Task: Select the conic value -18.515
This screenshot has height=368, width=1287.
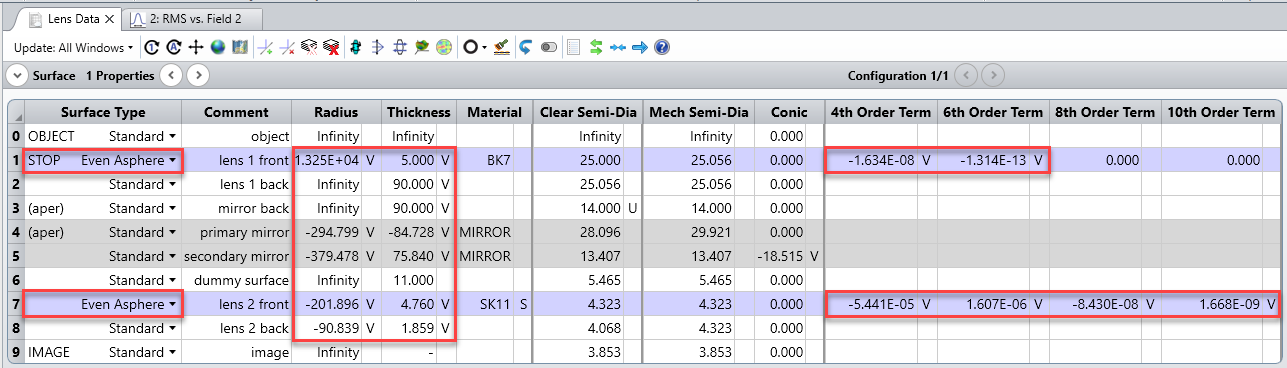Action: (780, 256)
